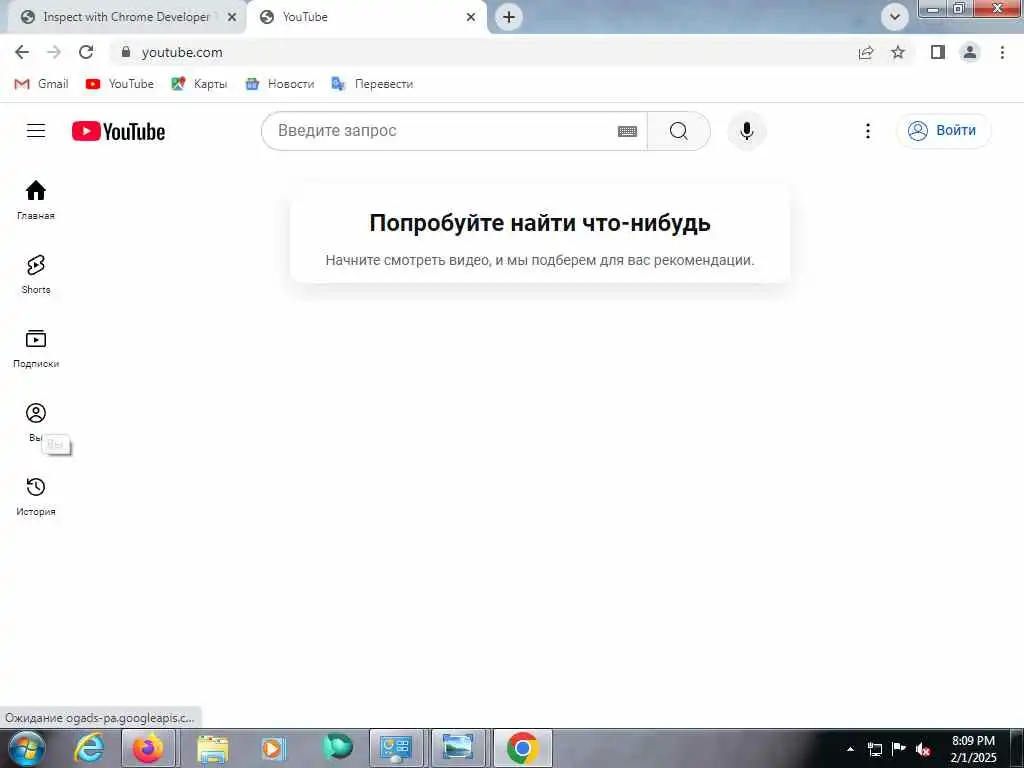Viewport: 1024px width, 768px height.
Task: Open Windows Media Player from taskbar
Action: click(274, 748)
